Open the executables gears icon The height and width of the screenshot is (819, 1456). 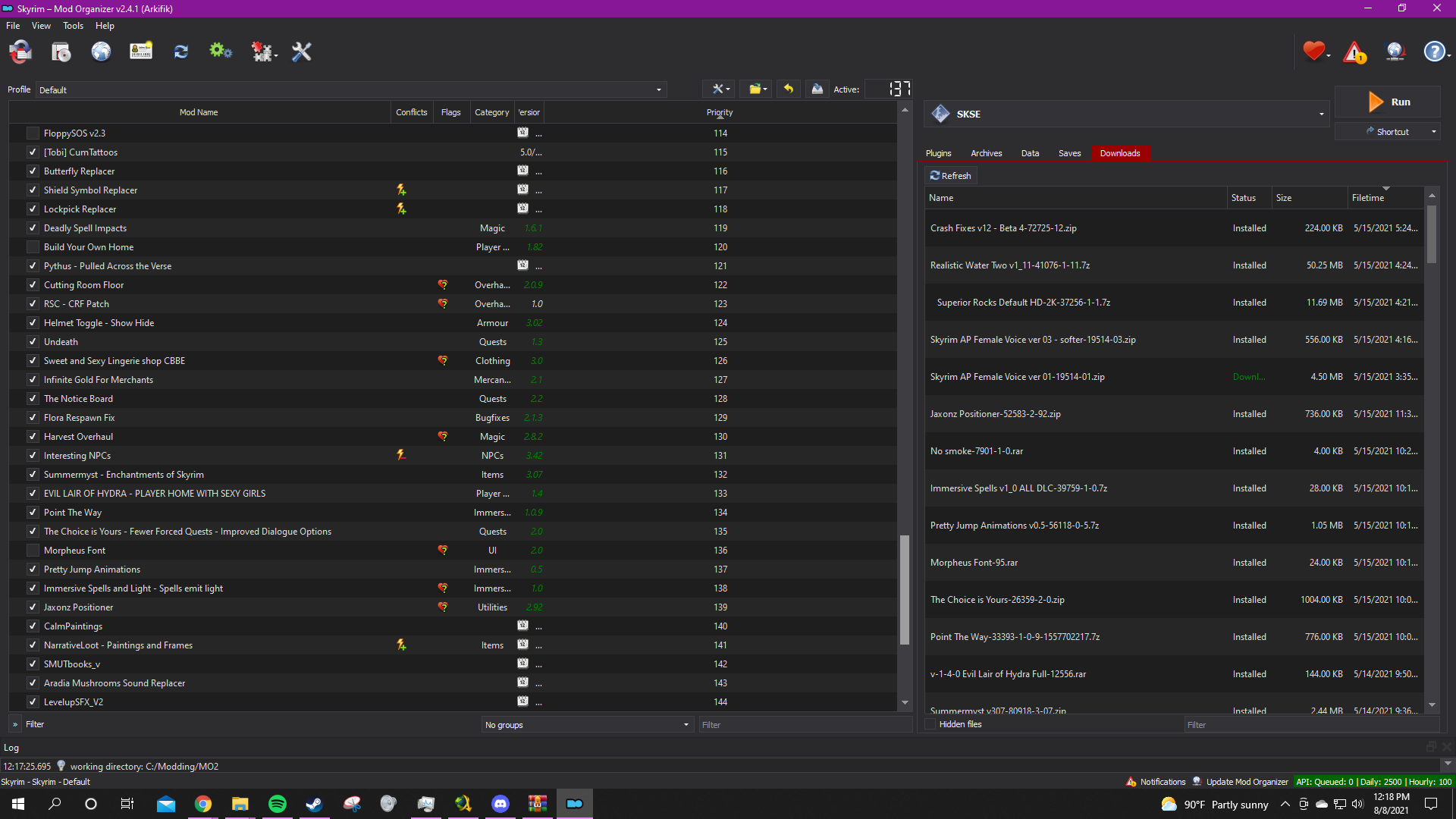[221, 52]
